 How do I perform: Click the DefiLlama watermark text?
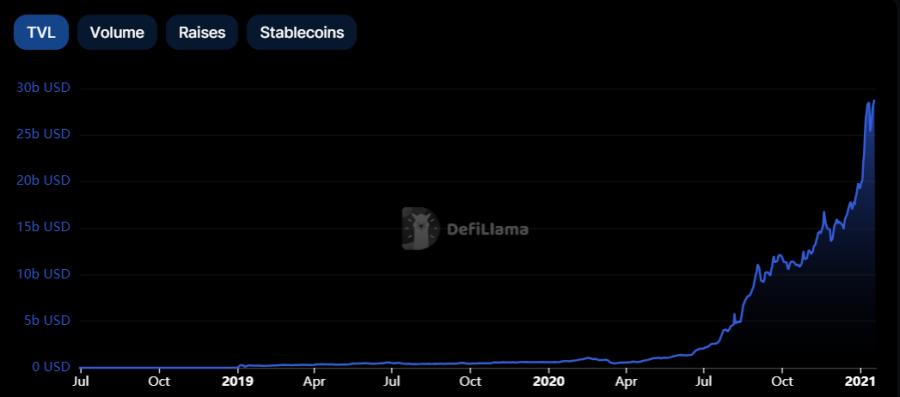pyautogui.click(x=487, y=229)
